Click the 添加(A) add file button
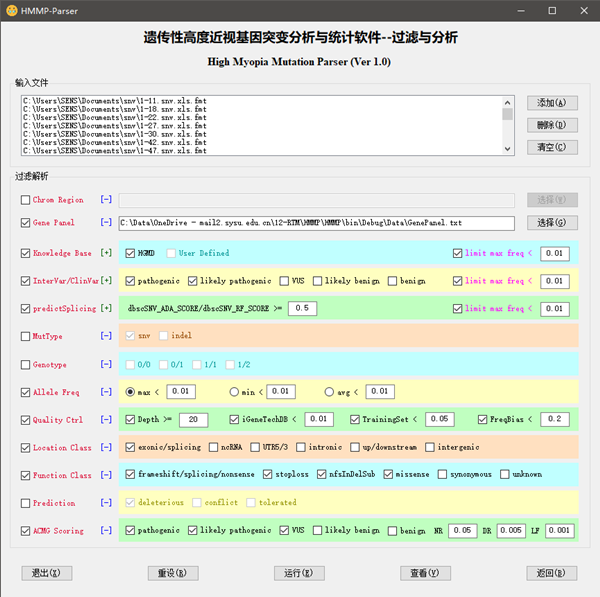This screenshot has width=600, height=597. (552, 103)
